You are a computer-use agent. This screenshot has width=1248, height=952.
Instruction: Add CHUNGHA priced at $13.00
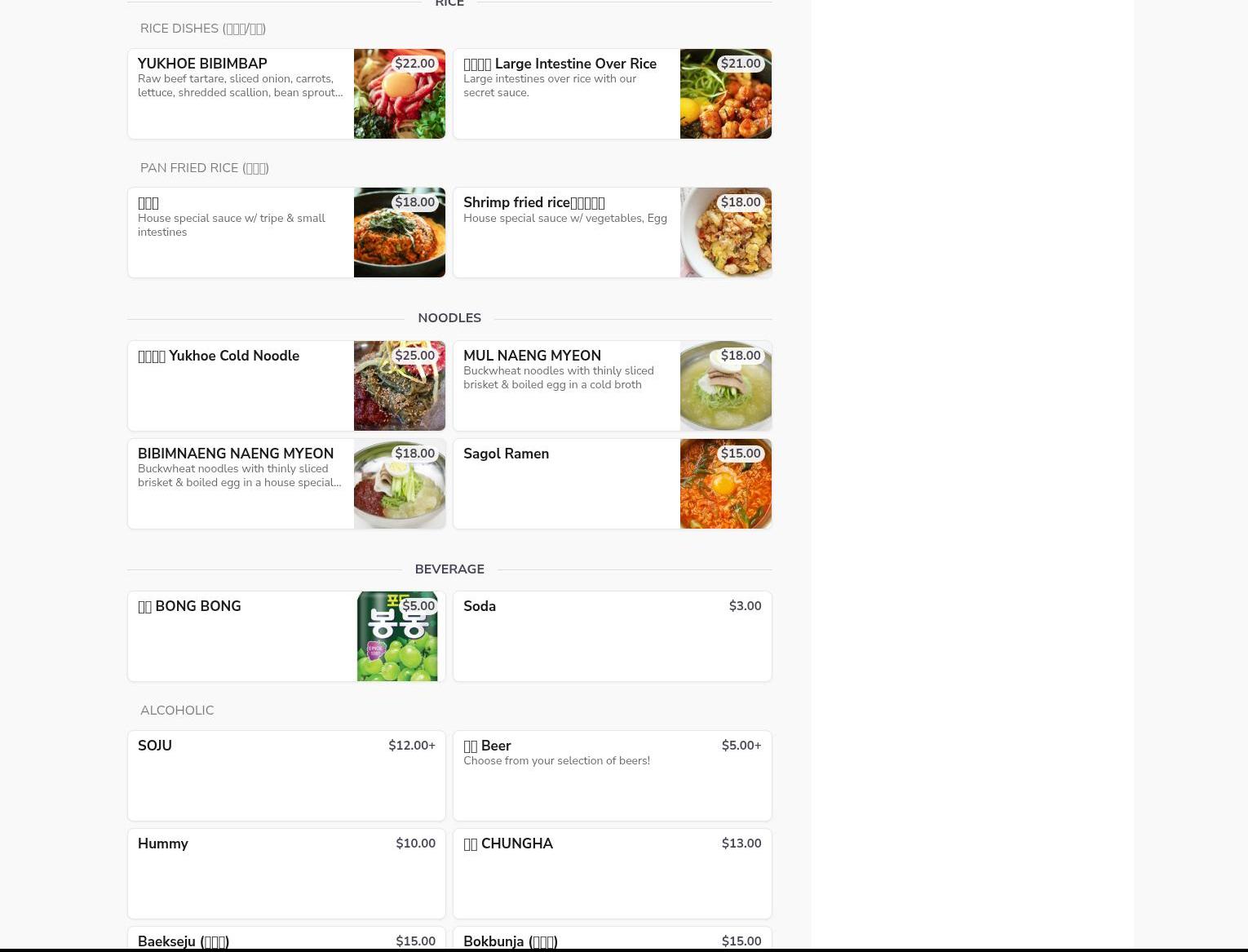tap(613, 874)
